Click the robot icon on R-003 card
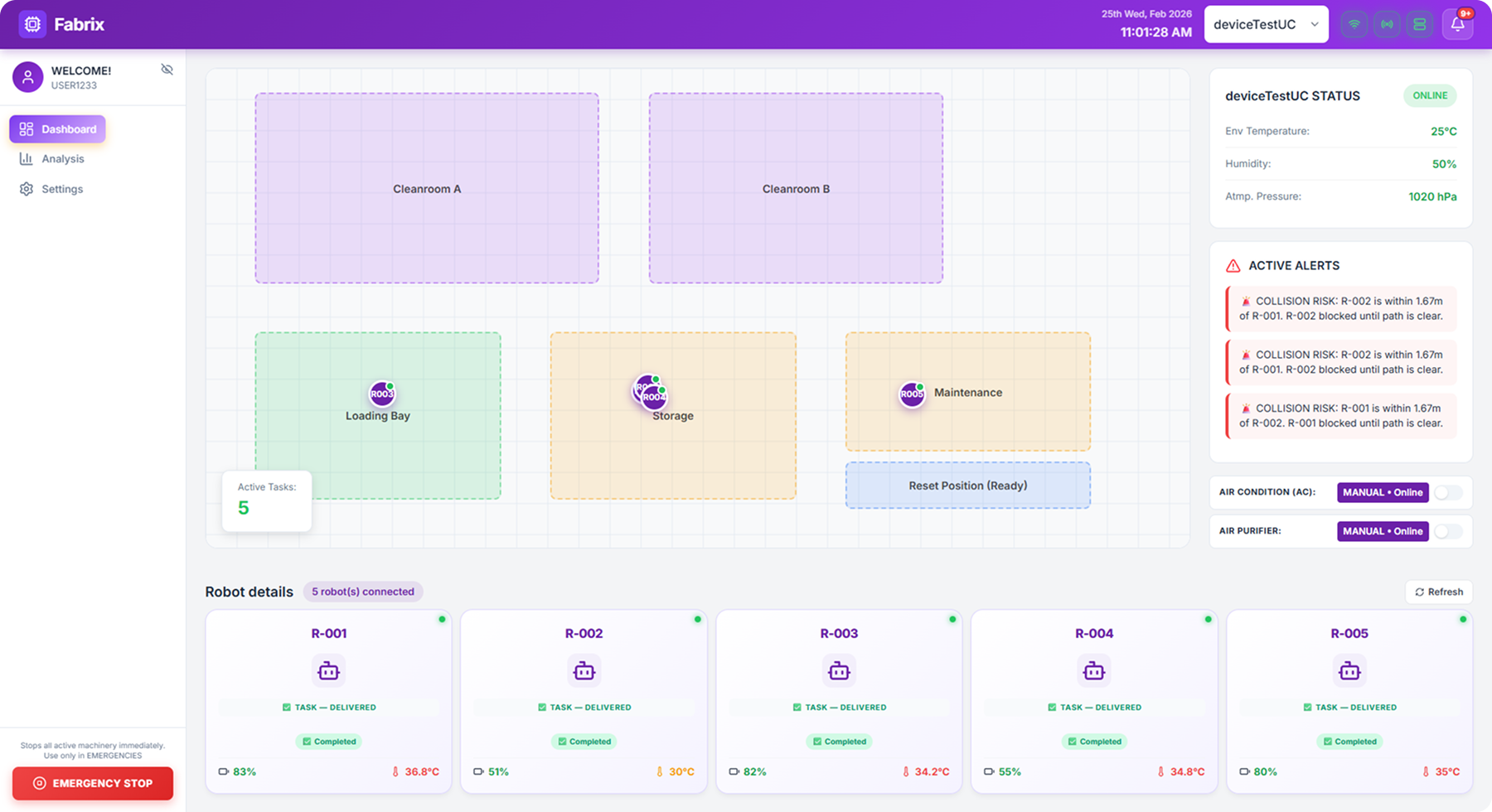This screenshot has width=1492, height=812. coord(839,670)
